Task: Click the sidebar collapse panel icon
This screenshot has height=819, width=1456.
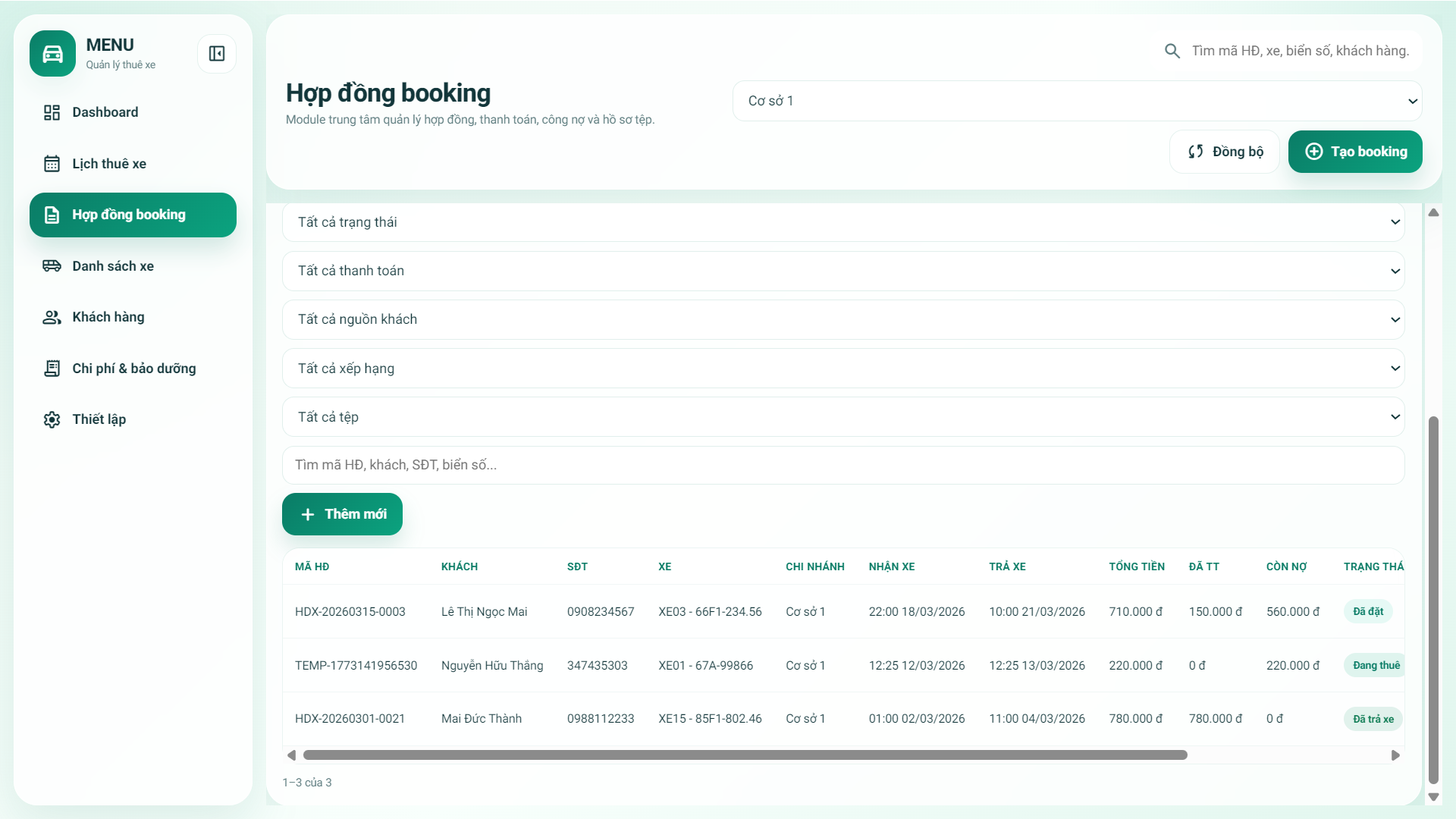Action: point(217,54)
